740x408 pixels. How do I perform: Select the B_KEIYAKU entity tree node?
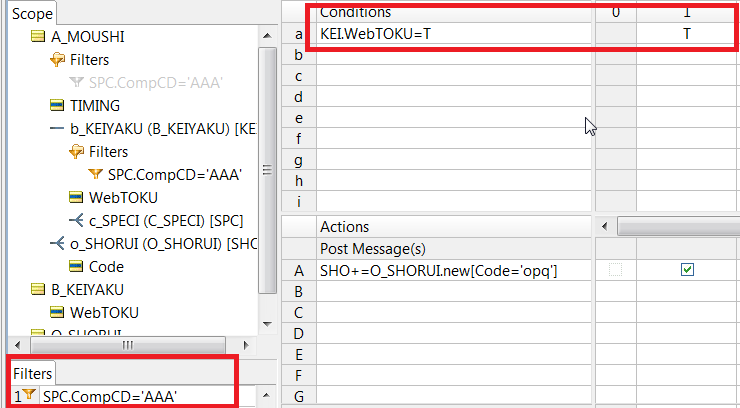pos(87,290)
